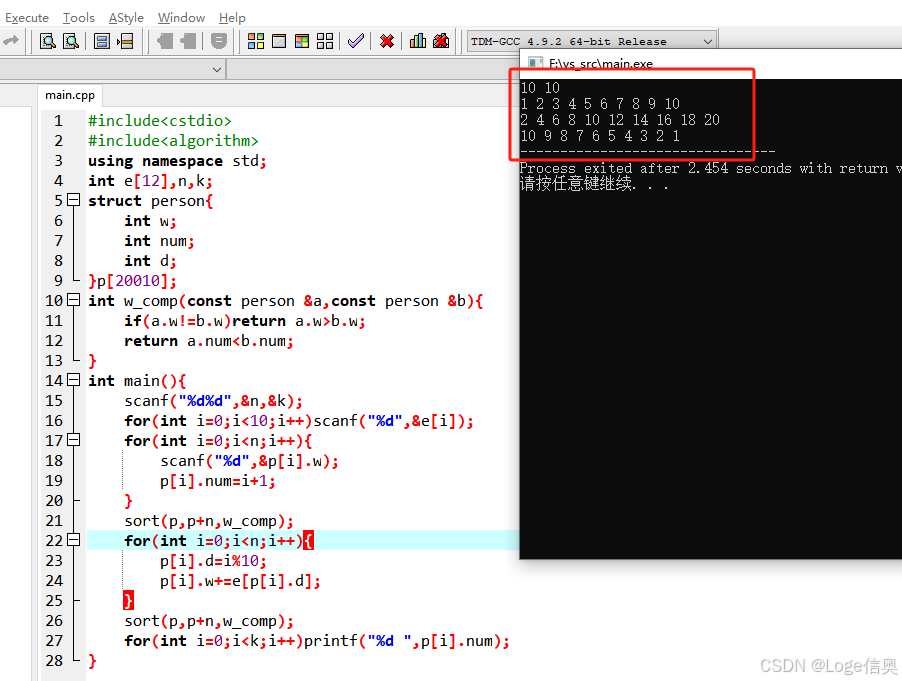Viewport: 902px width, 681px height.
Task: Open Replace in the toolbar
Action: (x=71, y=41)
